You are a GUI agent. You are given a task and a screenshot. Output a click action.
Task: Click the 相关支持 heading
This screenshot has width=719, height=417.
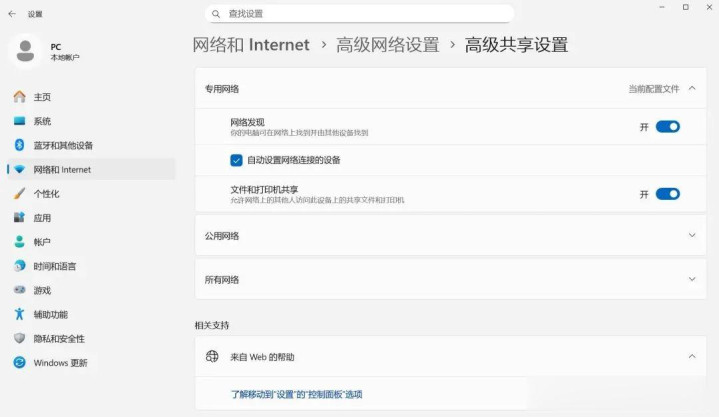tap(212, 325)
